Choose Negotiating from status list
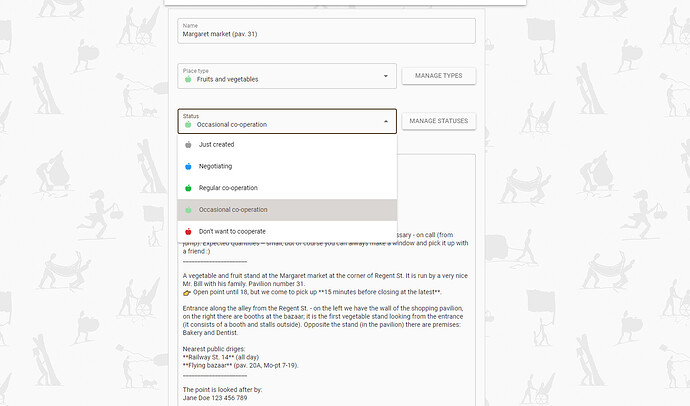Screen dimensions: 690x406 (287, 166)
